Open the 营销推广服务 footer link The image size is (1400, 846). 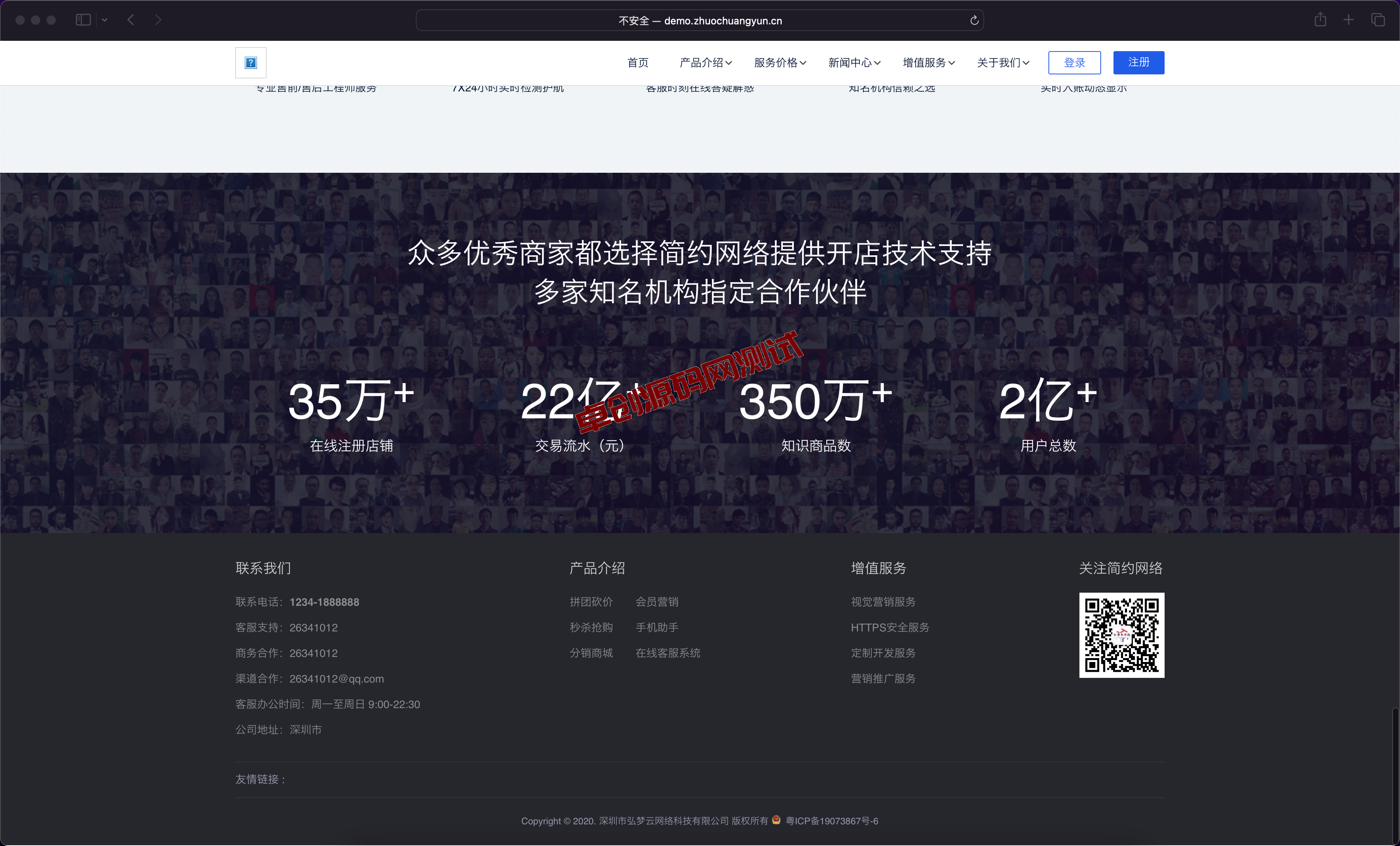pos(883,678)
